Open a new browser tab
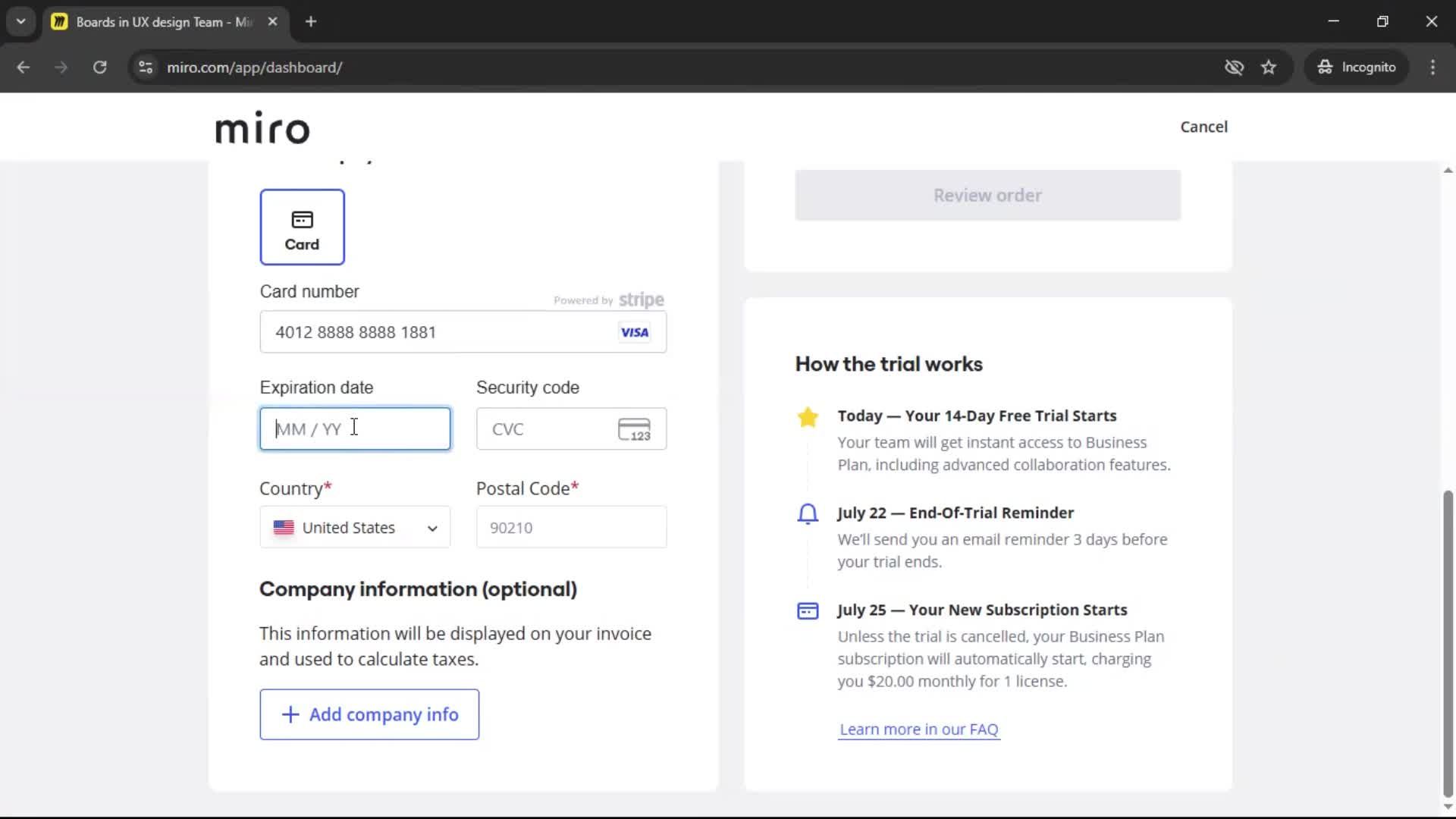 310,22
